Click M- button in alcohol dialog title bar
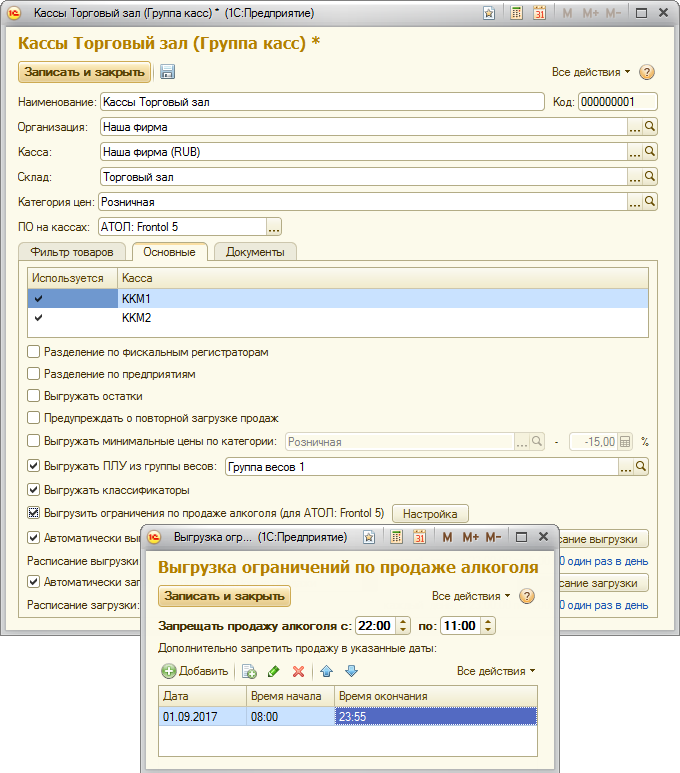Screen dimensions: 680x773 click(x=493, y=537)
